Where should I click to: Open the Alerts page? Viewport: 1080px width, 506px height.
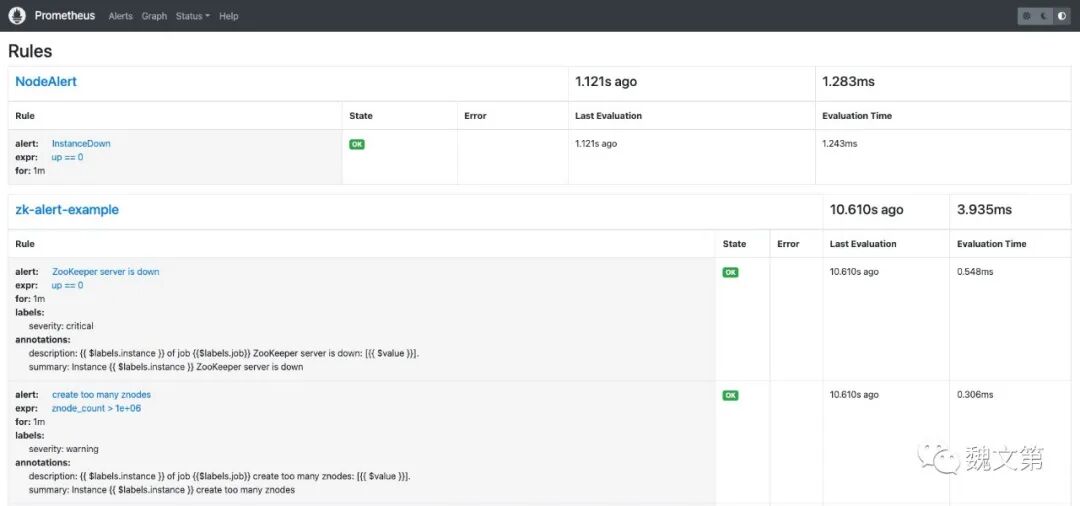click(121, 16)
